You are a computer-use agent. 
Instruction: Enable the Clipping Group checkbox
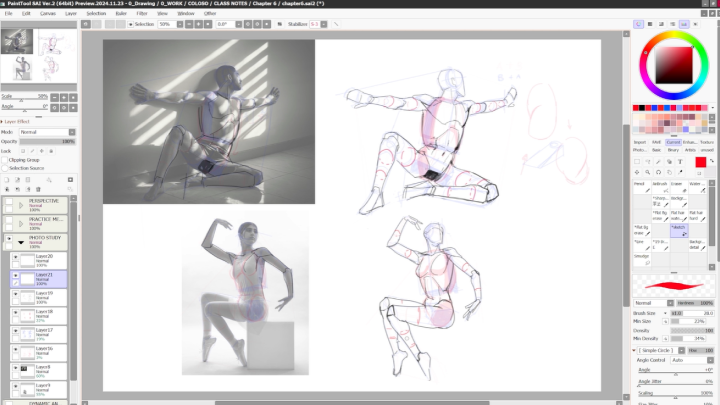coord(5,160)
